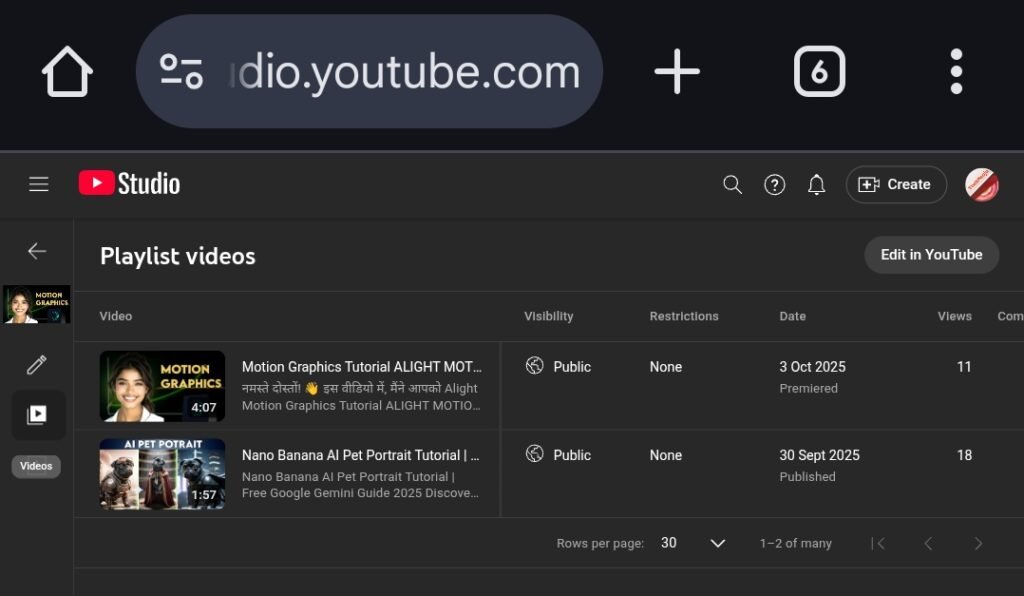The width and height of the screenshot is (1024, 596).
Task: Click the Edit in YouTube button
Action: tap(931, 255)
